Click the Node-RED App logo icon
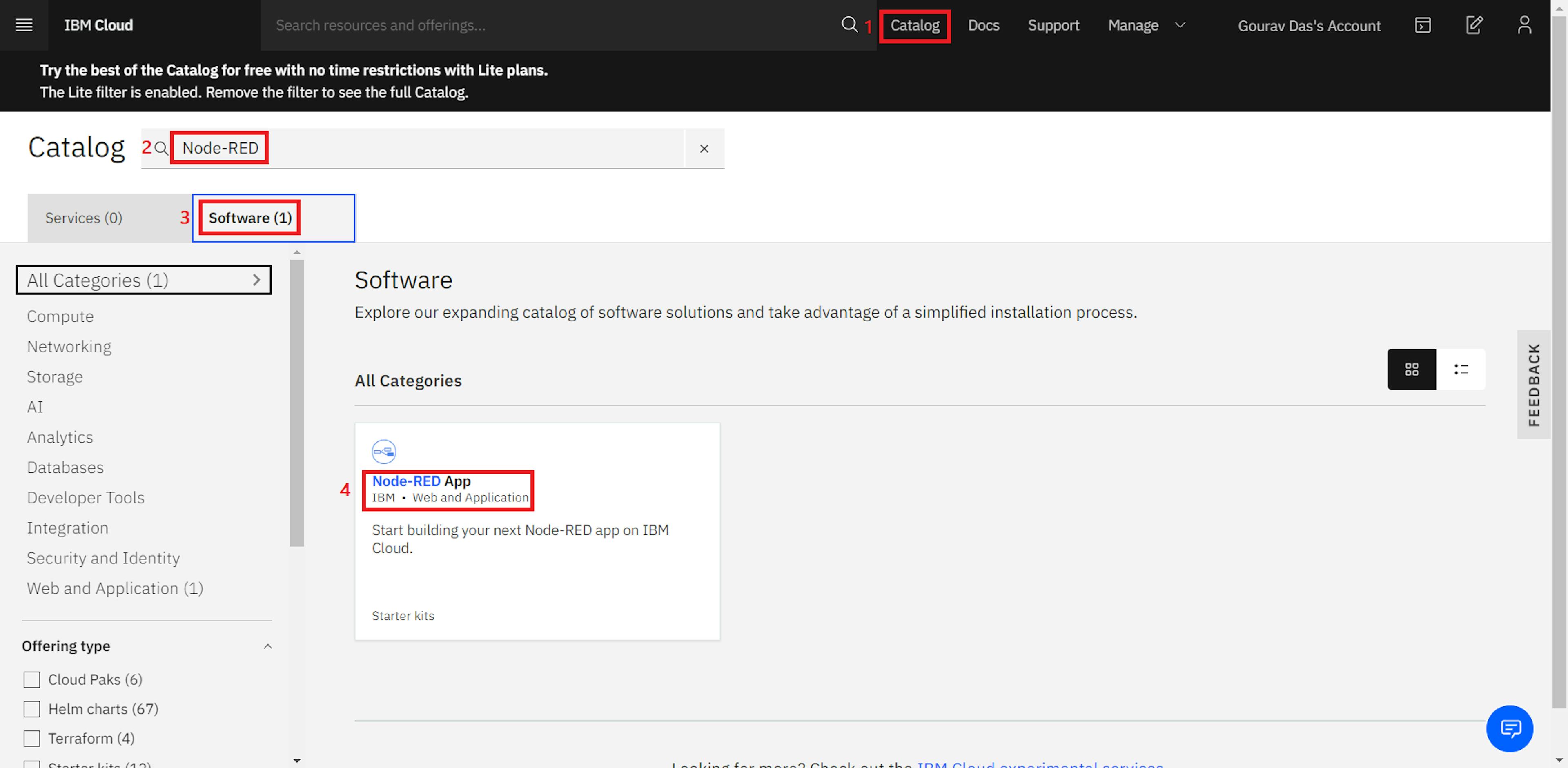 pos(384,452)
